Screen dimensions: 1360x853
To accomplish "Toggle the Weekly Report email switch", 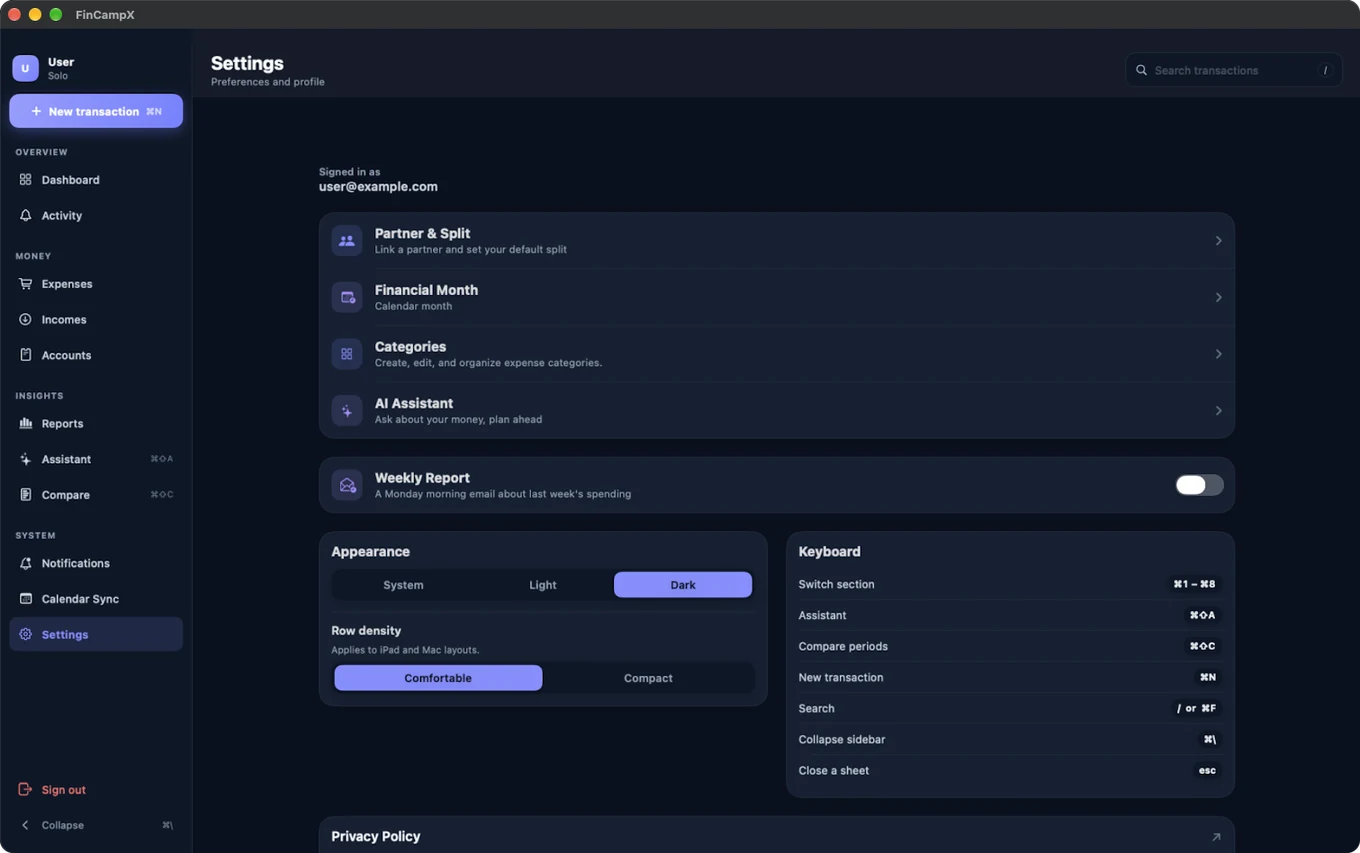I will click(1199, 485).
